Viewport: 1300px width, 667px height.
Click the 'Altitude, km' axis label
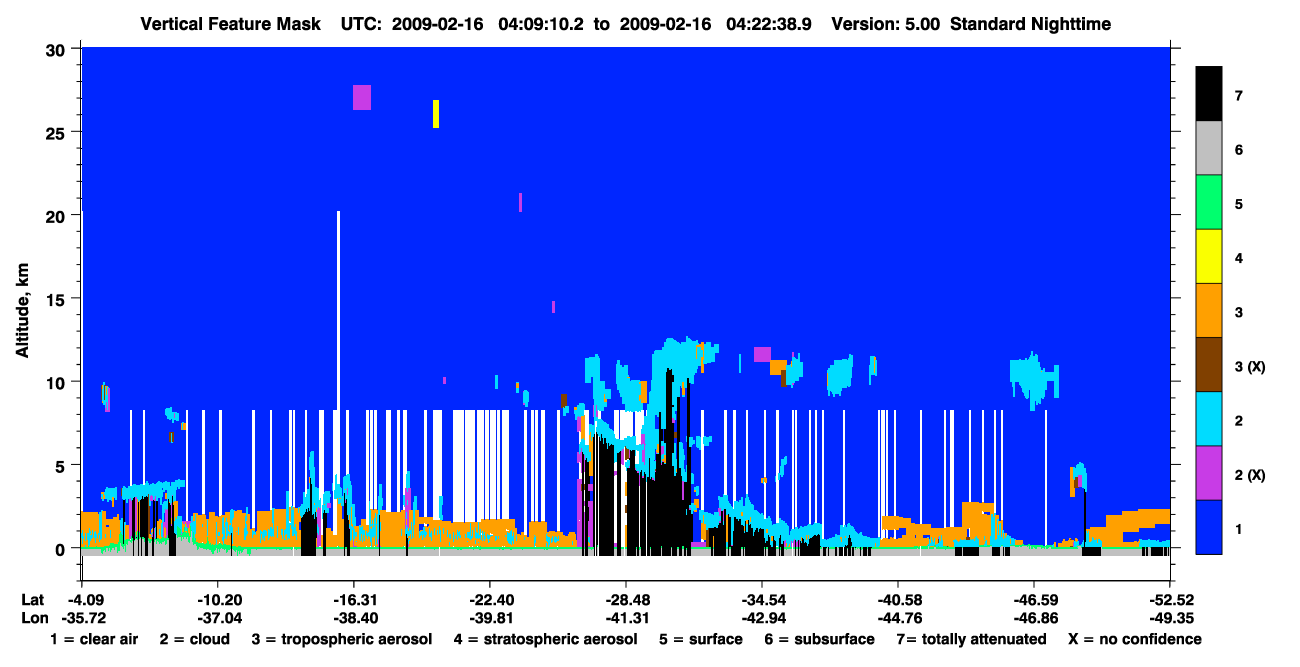pyautogui.click(x=21, y=309)
